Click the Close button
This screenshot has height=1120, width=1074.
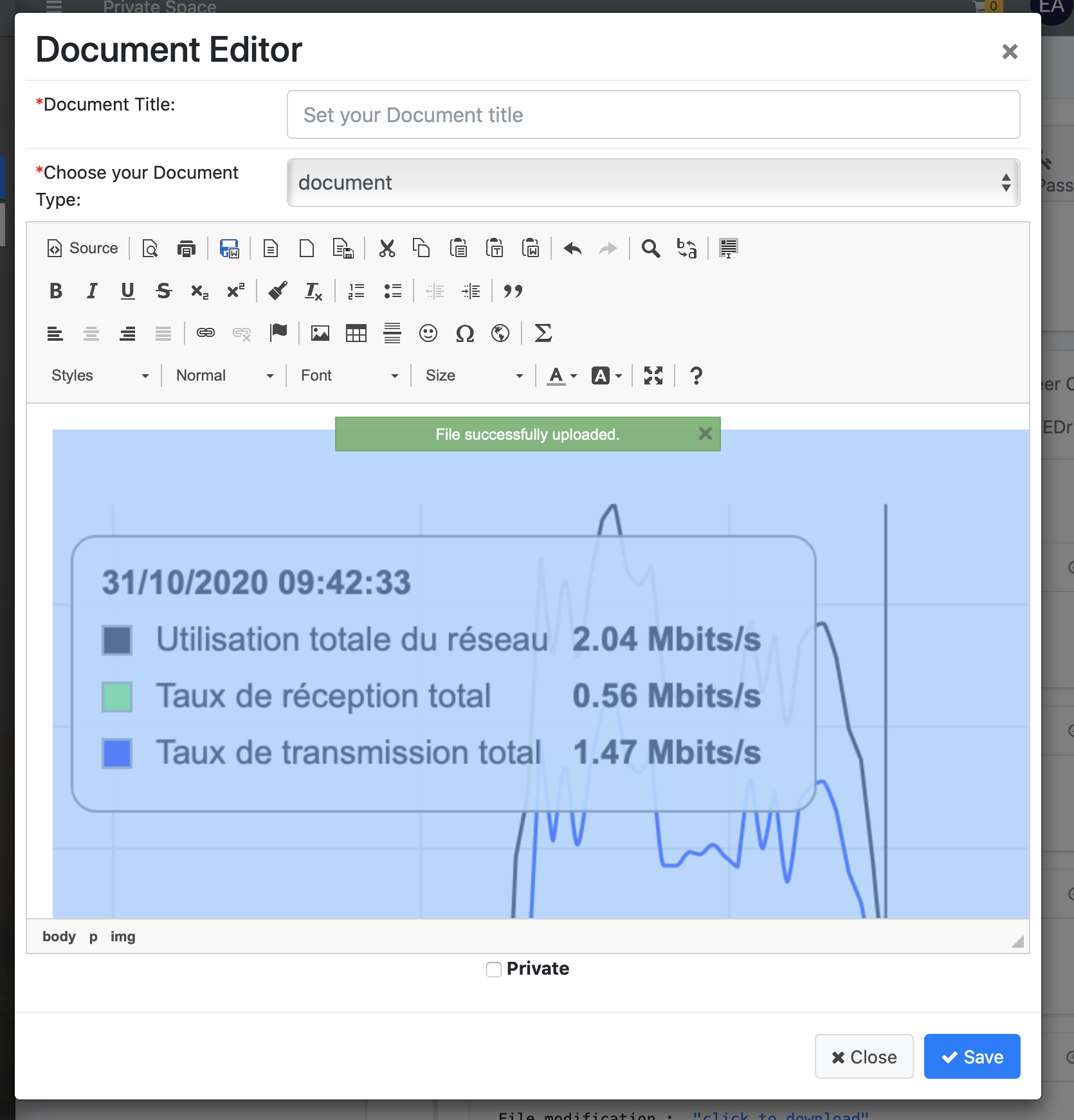coord(864,1056)
